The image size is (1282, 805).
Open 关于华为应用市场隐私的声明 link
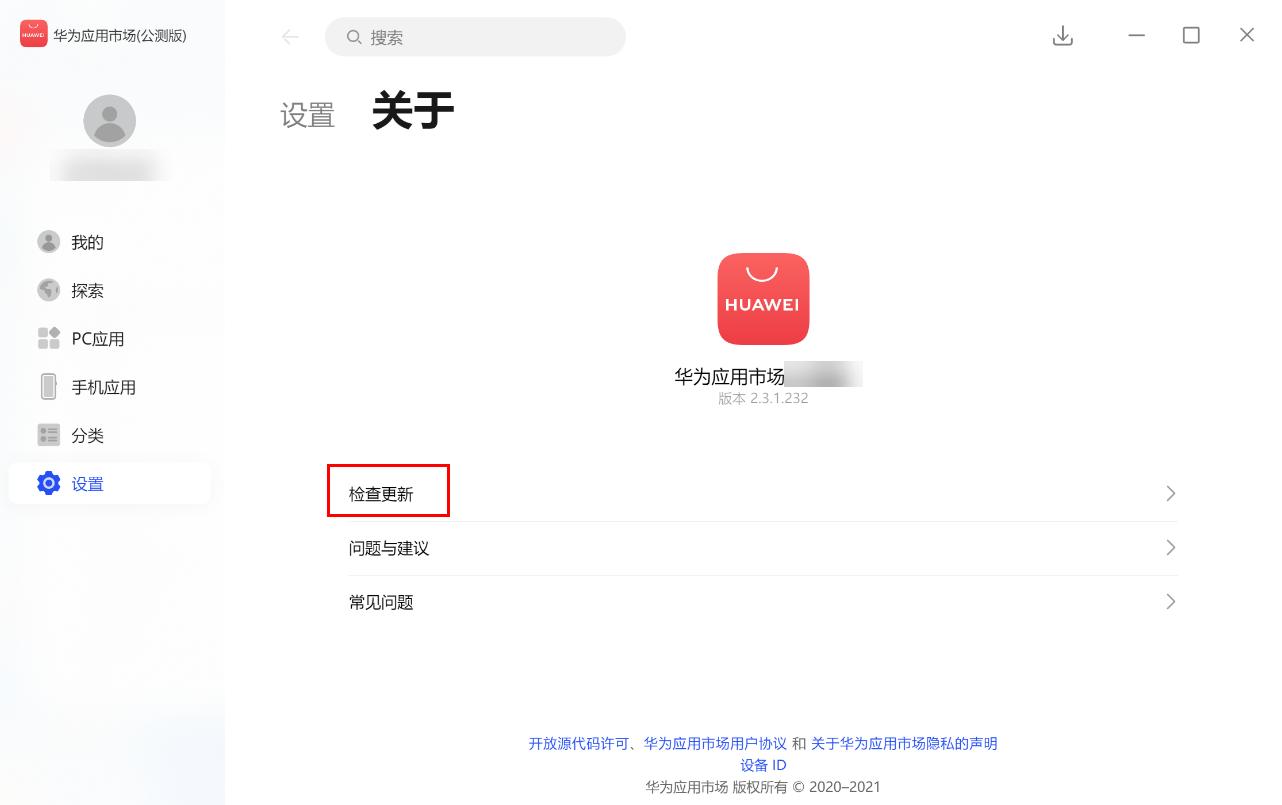coord(904,743)
